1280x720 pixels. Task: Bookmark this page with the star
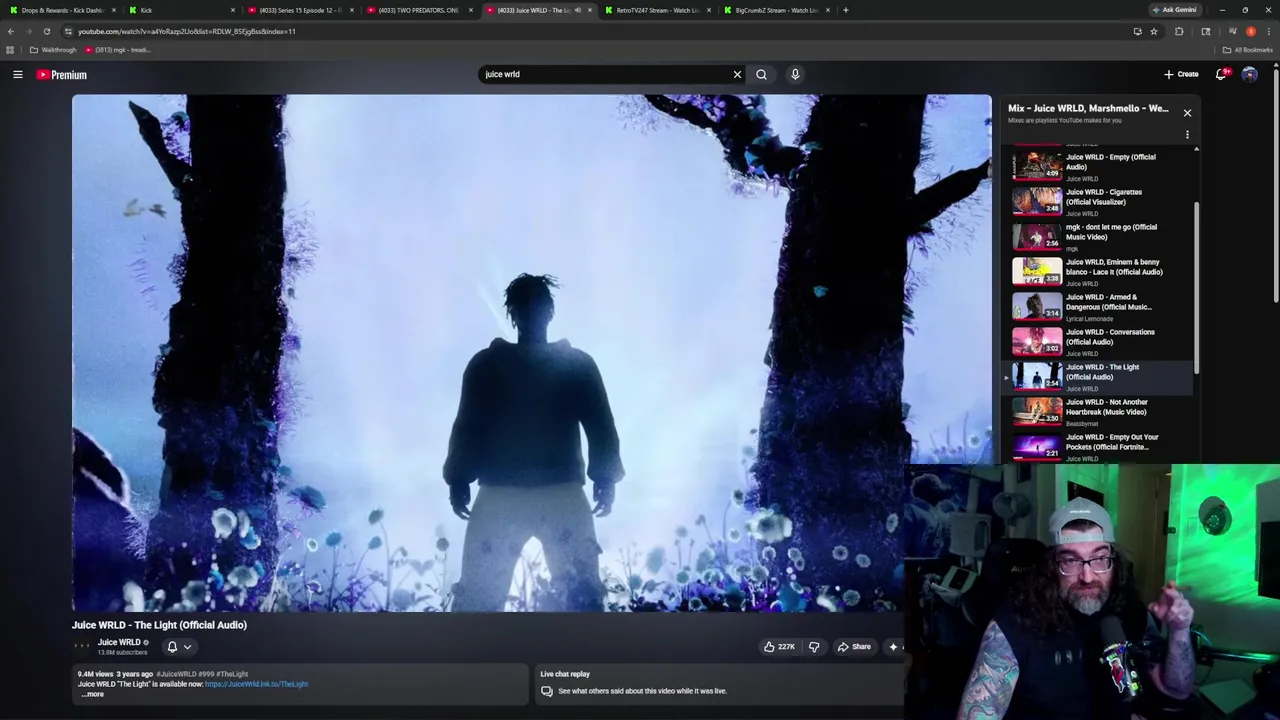[x=1154, y=31]
